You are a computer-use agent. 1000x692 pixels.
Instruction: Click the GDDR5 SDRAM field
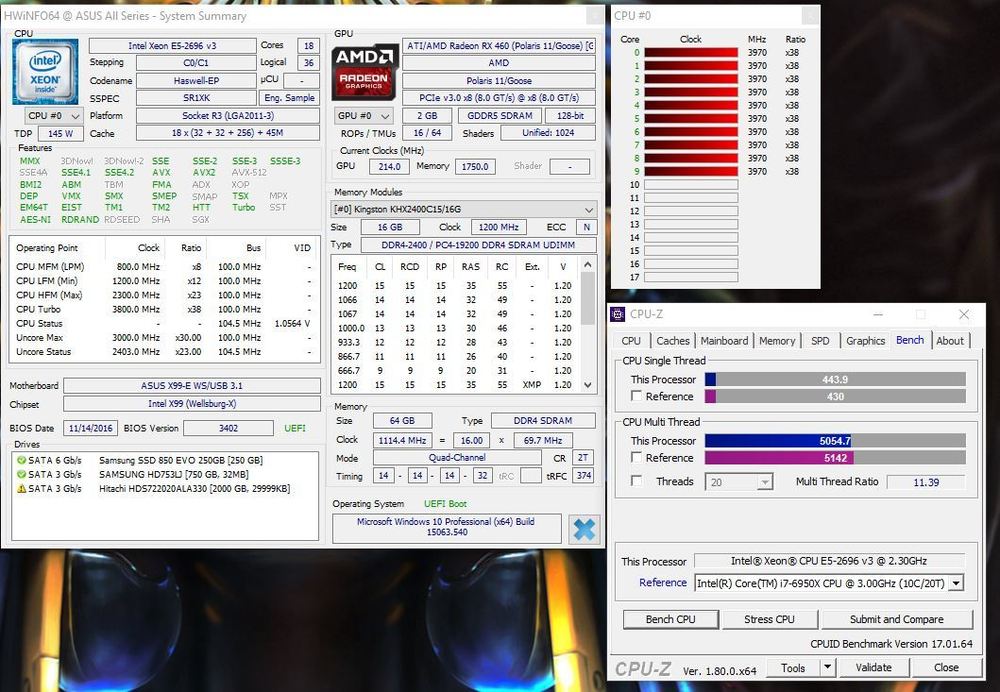(x=500, y=115)
